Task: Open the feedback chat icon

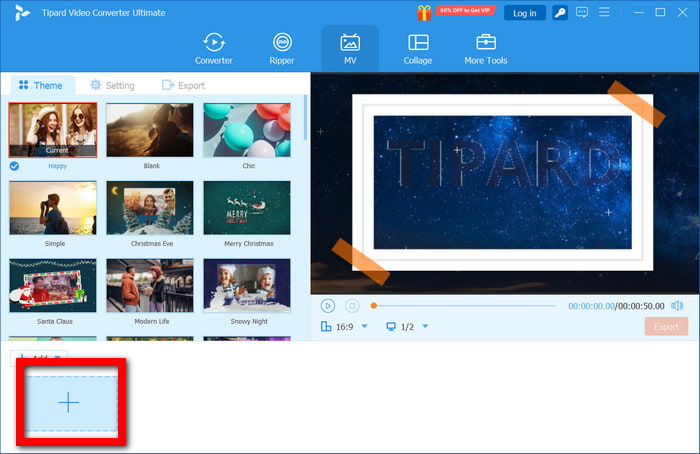Action: pyautogui.click(x=582, y=12)
